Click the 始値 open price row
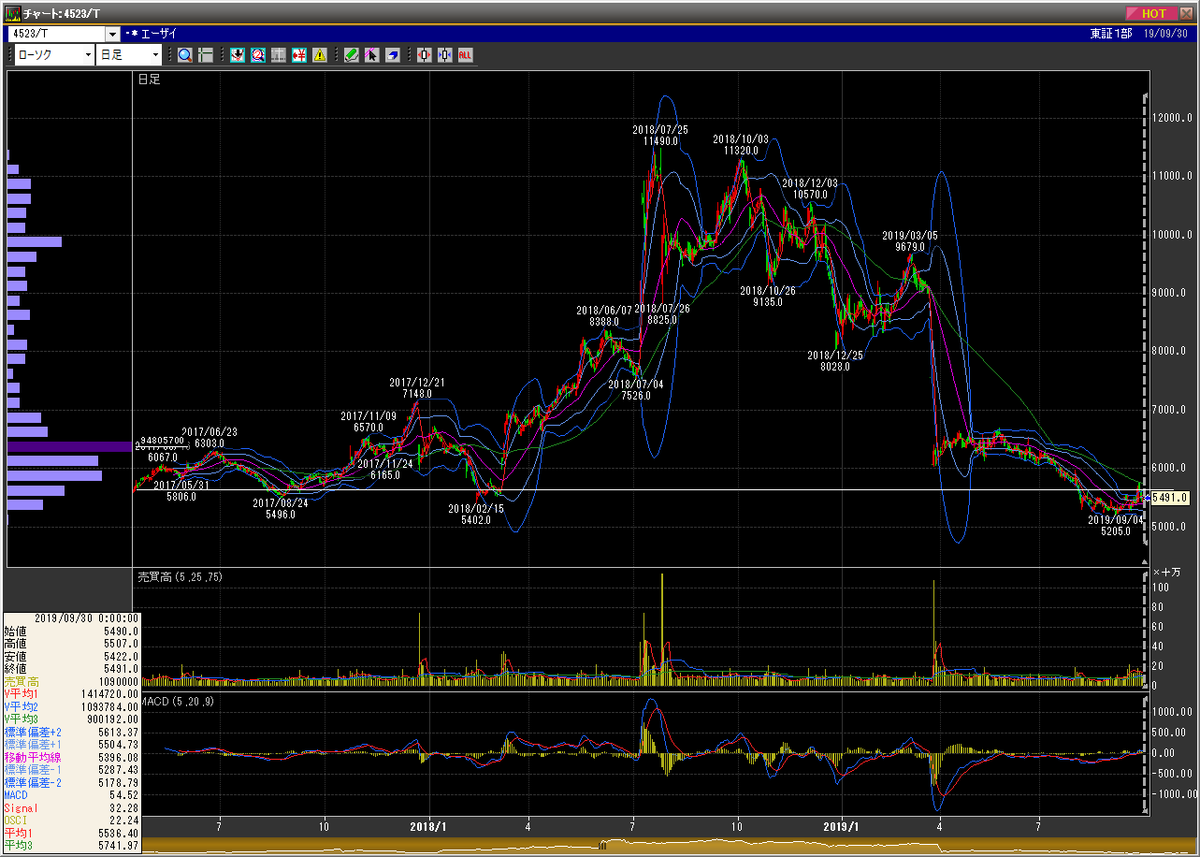 point(71,632)
